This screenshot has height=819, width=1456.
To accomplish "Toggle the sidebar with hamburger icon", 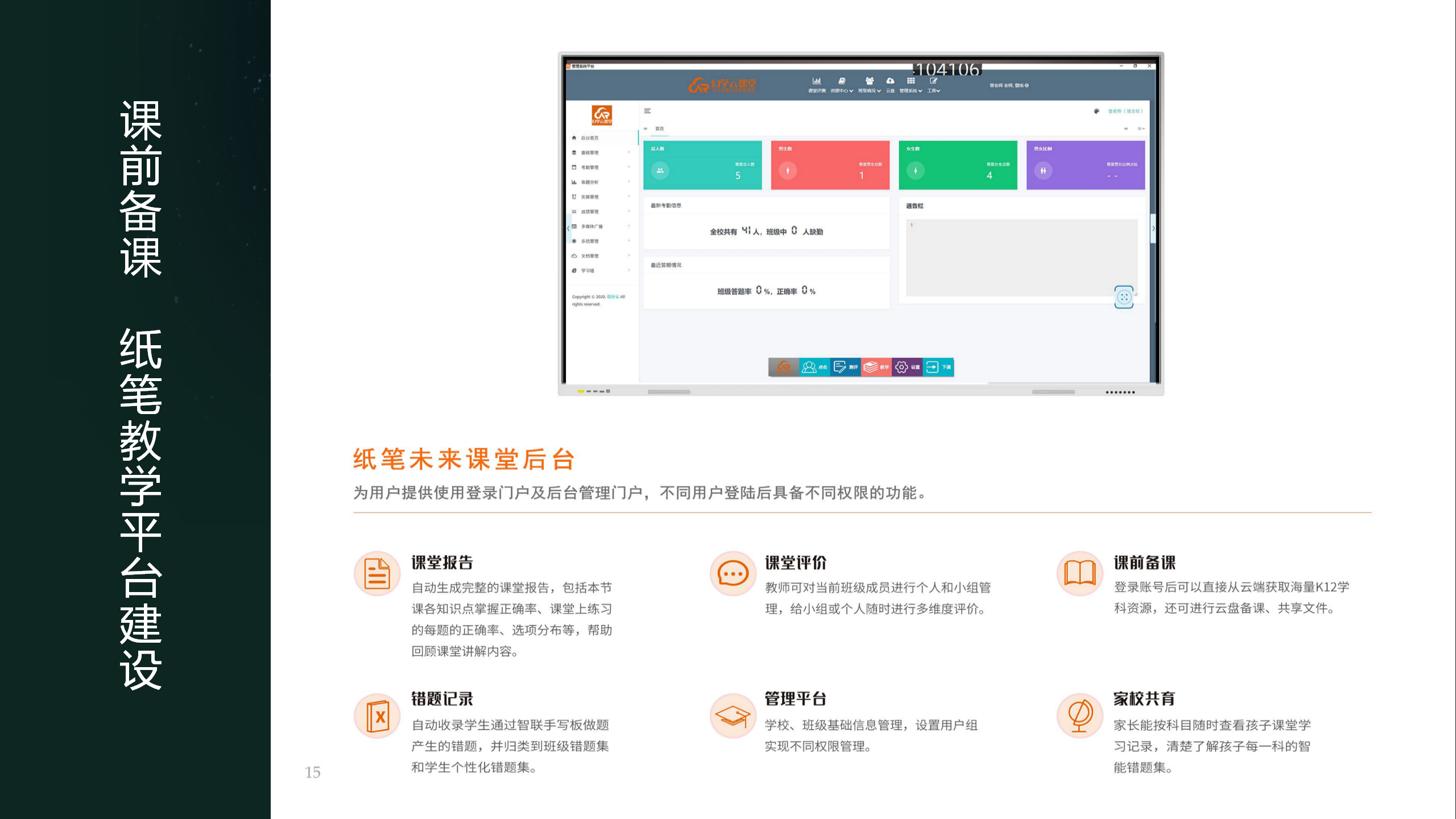I will point(647,111).
